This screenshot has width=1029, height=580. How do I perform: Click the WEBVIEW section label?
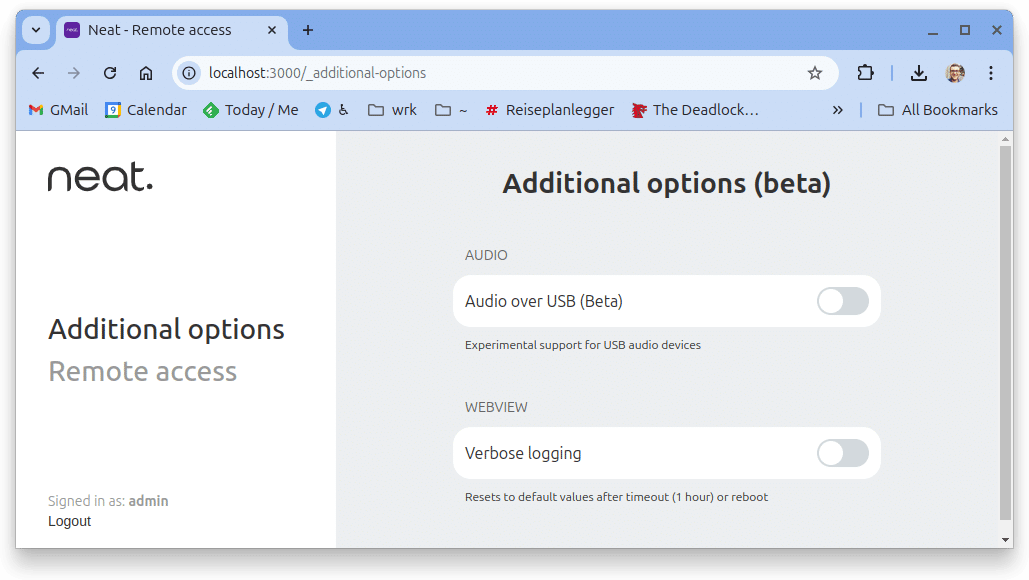(496, 407)
